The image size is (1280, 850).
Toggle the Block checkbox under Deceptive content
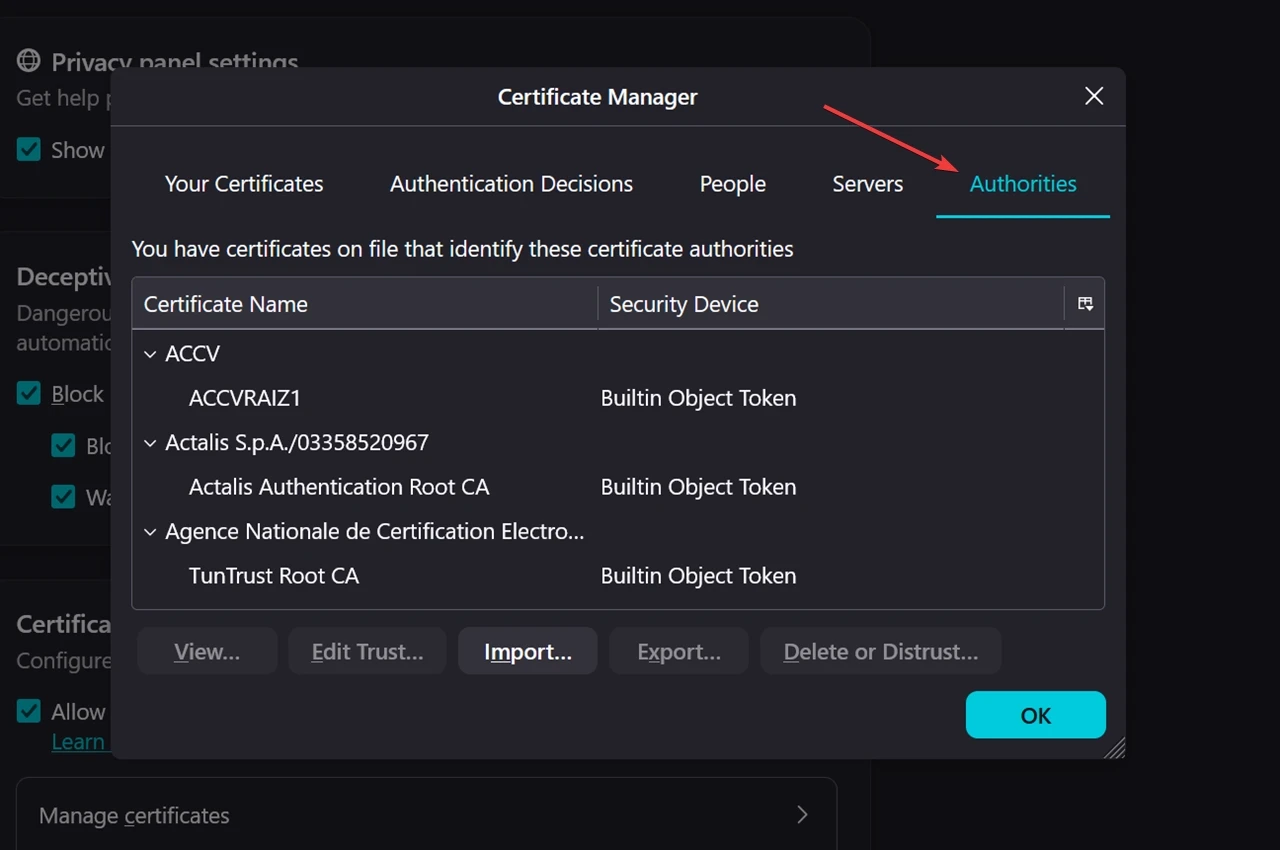coord(29,394)
